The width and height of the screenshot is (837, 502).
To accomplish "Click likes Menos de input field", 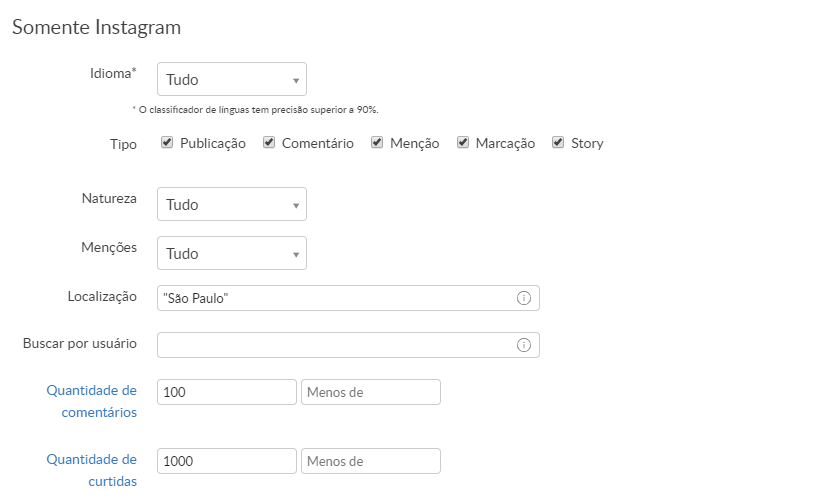I will click(371, 461).
